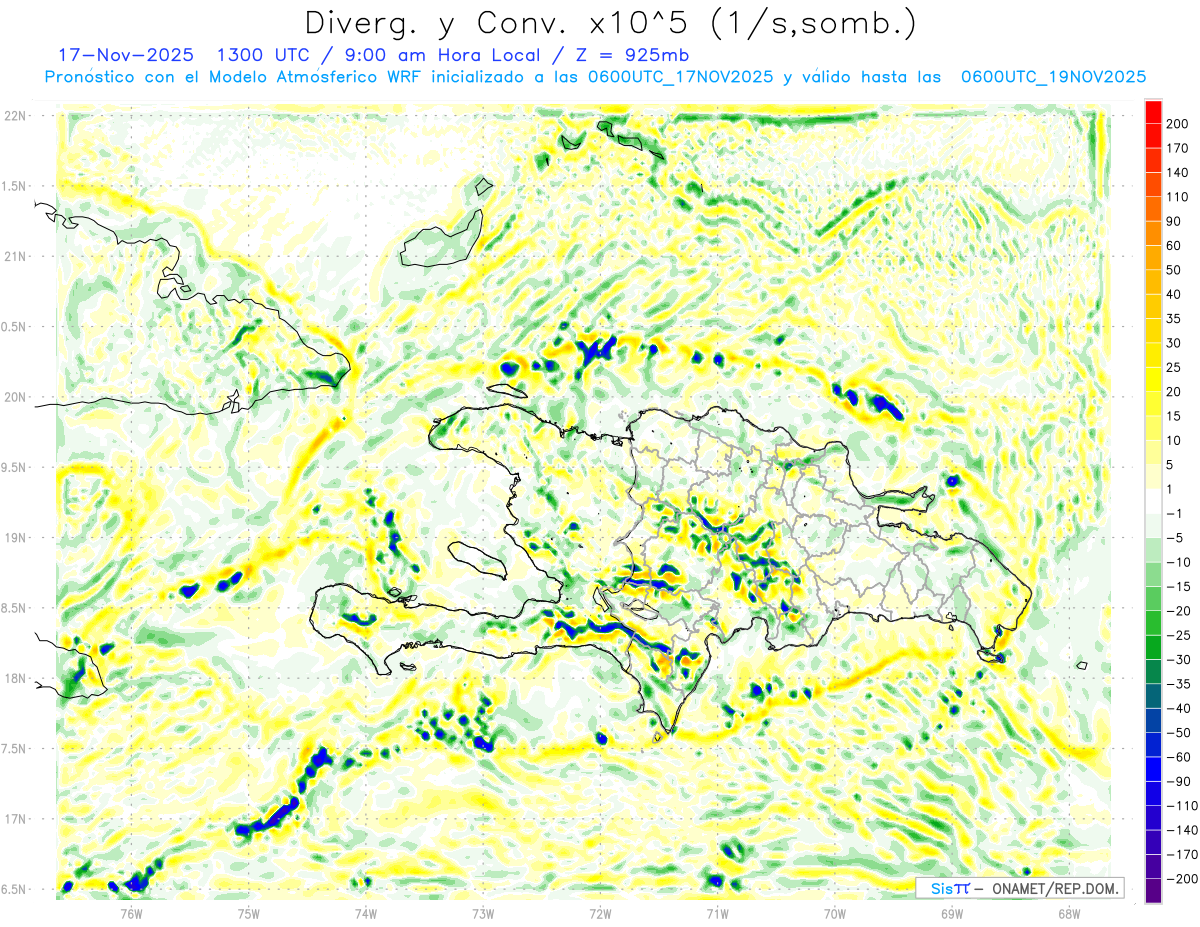Image resolution: width=1200 pixels, height=927 pixels.
Task: Click the 170 value on the color scale
Action: point(1179,148)
